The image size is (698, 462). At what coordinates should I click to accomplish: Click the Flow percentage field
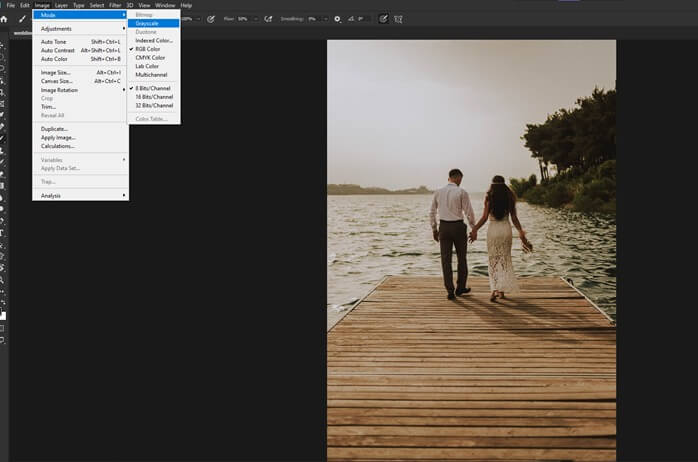tap(243, 18)
